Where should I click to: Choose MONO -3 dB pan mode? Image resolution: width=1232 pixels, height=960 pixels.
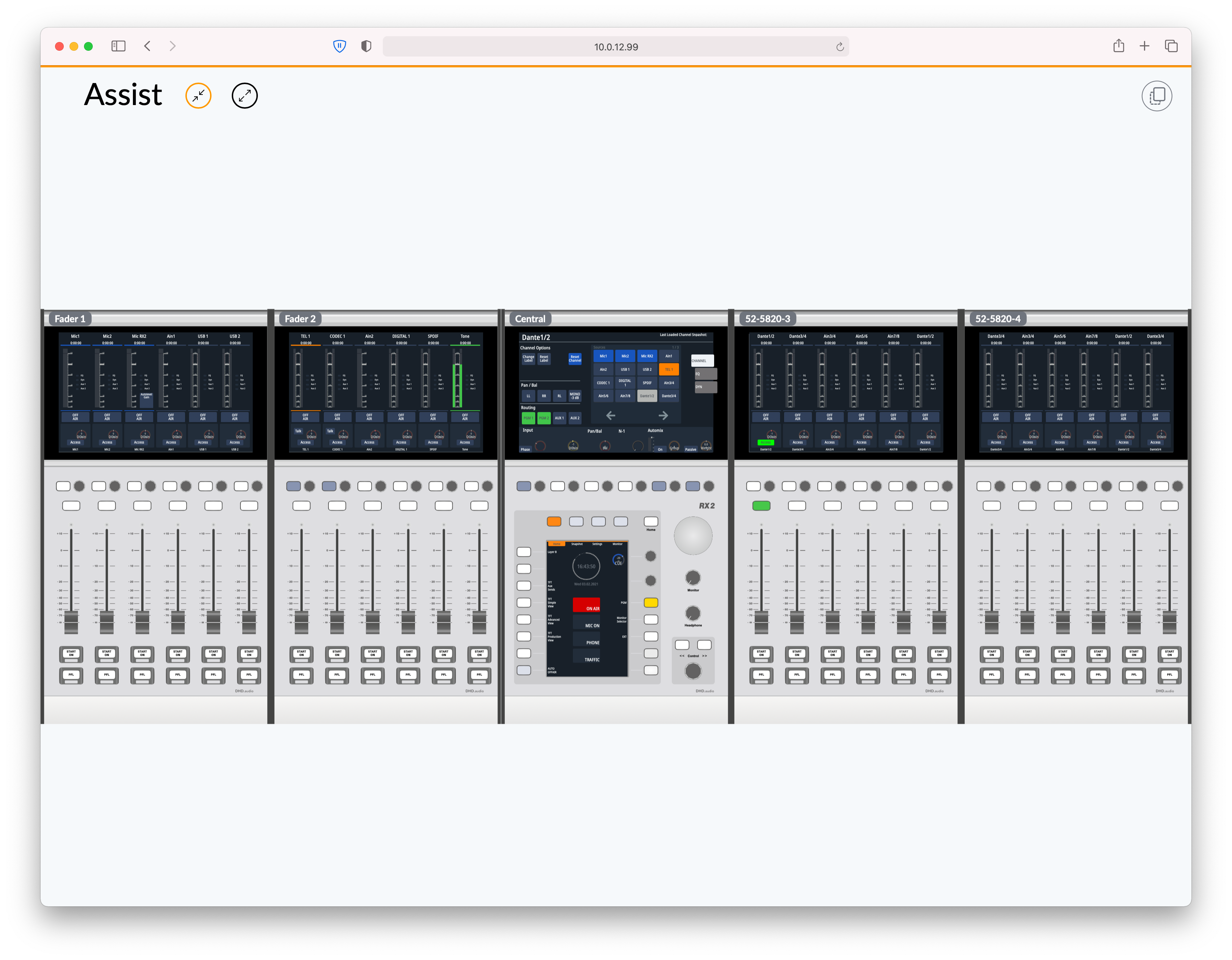click(x=574, y=396)
